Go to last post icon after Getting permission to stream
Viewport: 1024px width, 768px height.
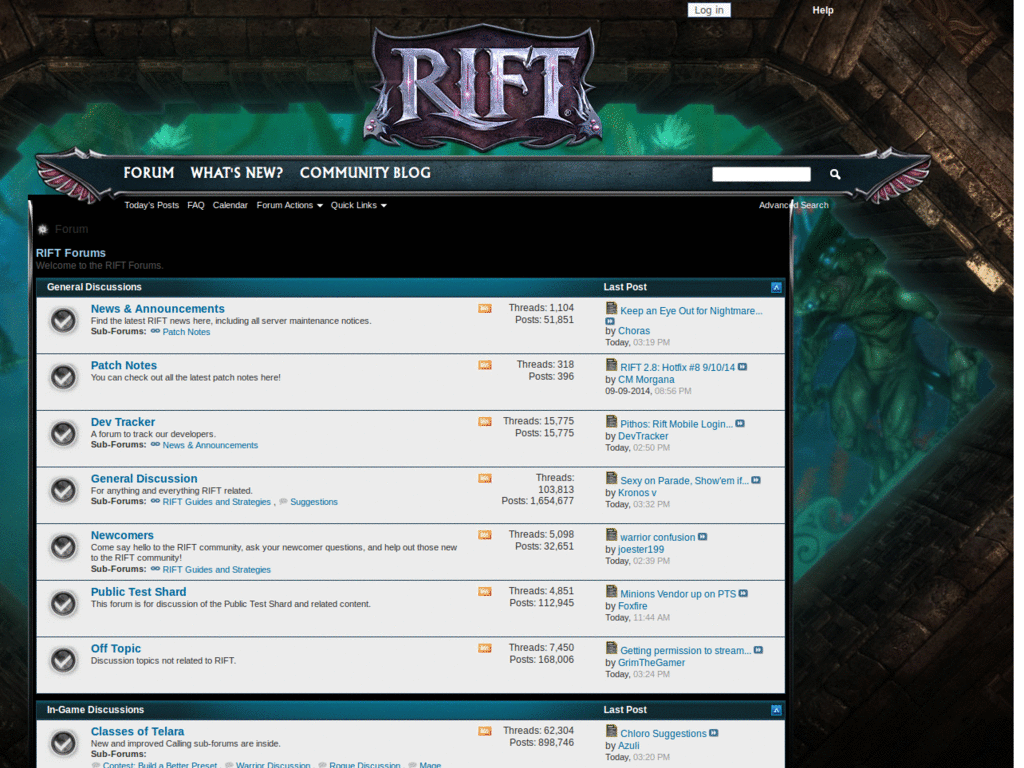(x=758, y=650)
